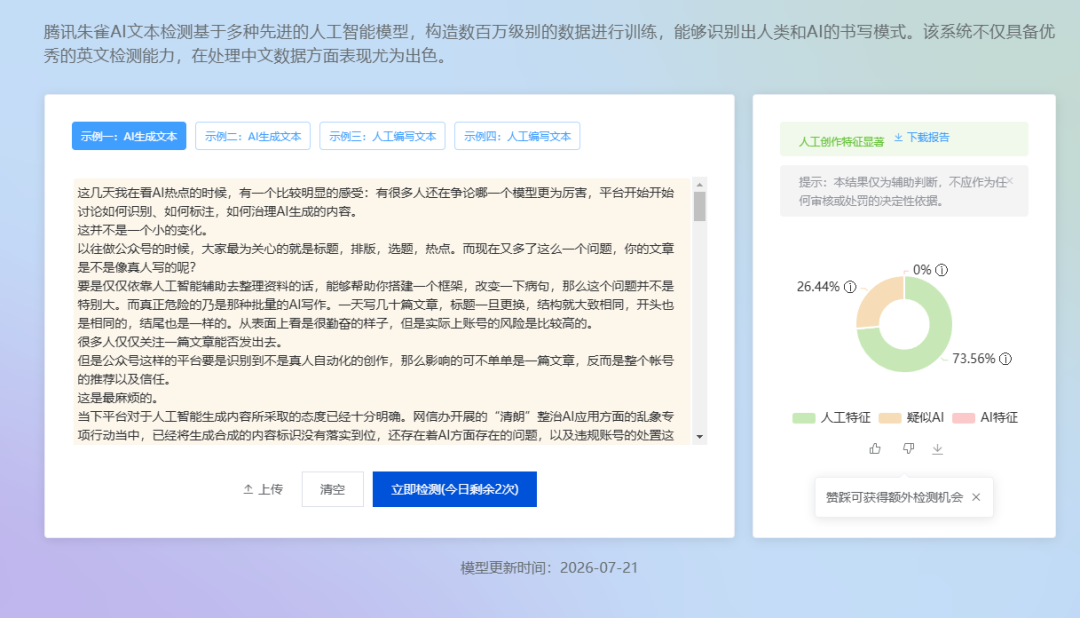Click the upload arrow icon beside 上传

tap(248, 489)
